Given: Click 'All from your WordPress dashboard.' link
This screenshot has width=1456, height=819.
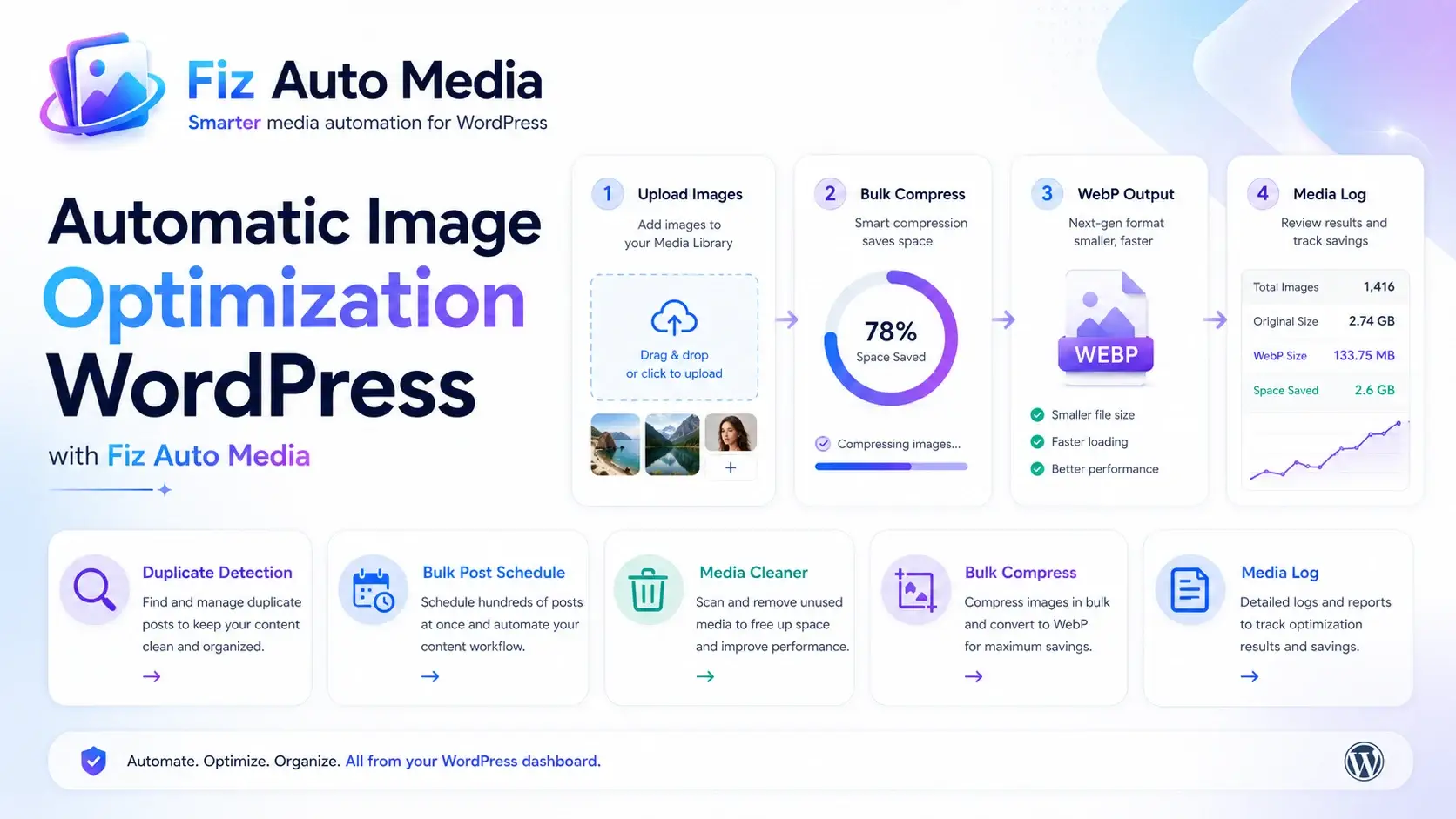Looking at the screenshot, I should coord(473,761).
